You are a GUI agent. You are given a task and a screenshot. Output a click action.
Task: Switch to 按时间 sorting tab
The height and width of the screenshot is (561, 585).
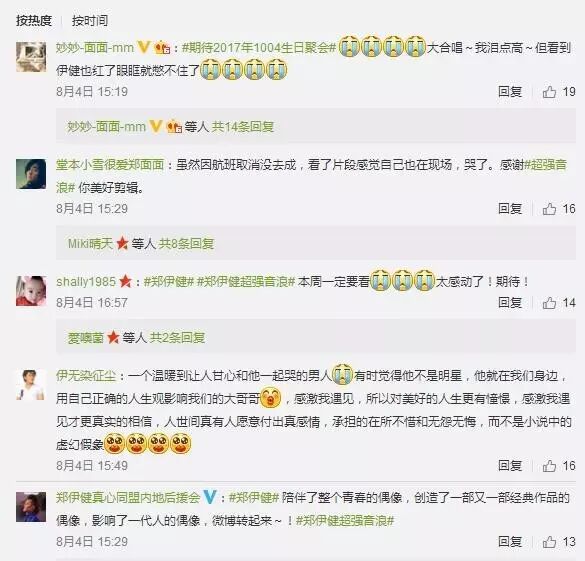[x=90, y=20]
